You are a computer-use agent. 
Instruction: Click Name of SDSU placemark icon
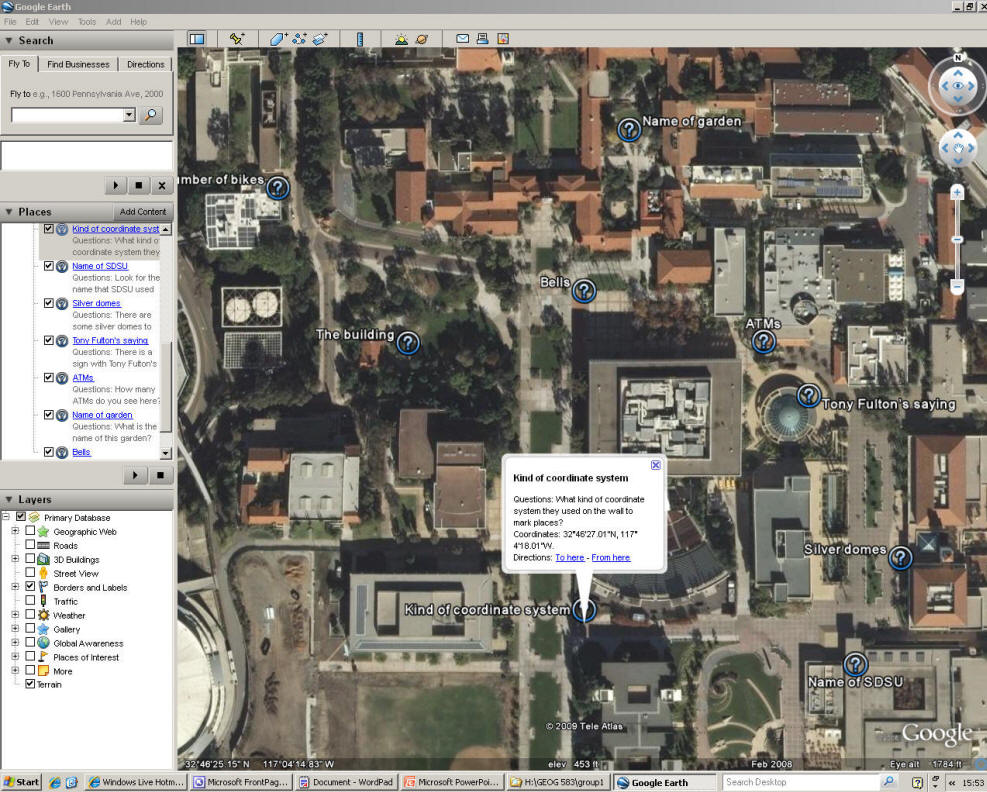(x=855, y=664)
